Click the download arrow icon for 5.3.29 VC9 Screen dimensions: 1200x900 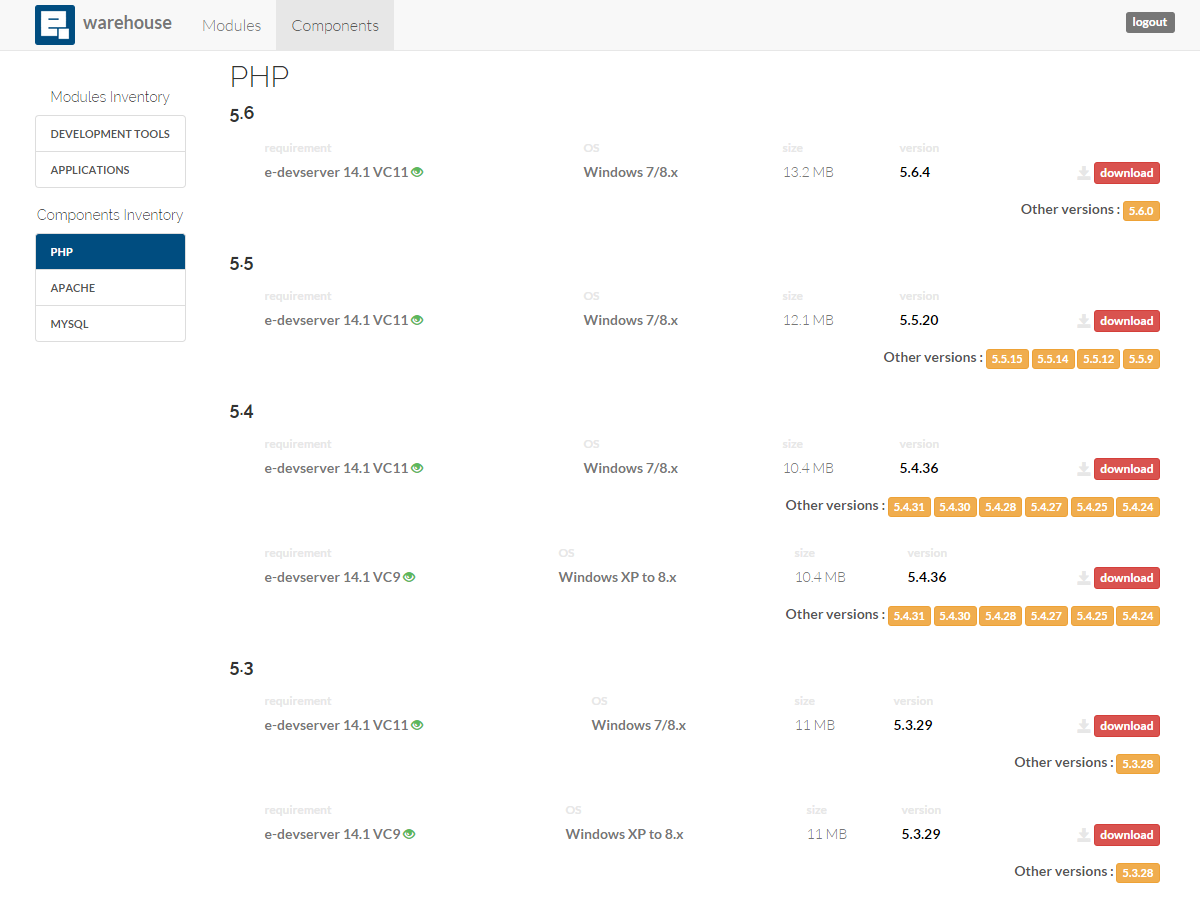click(1083, 834)
